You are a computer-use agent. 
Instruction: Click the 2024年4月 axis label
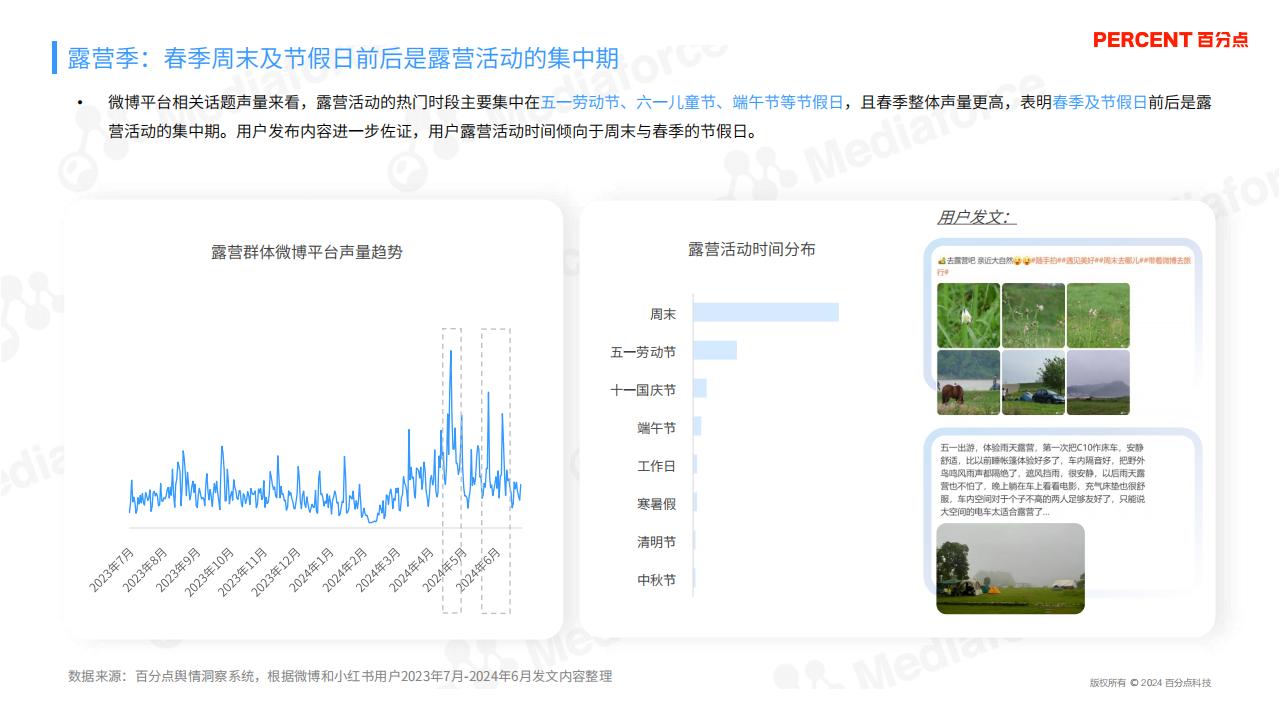[x=411, y=570]
